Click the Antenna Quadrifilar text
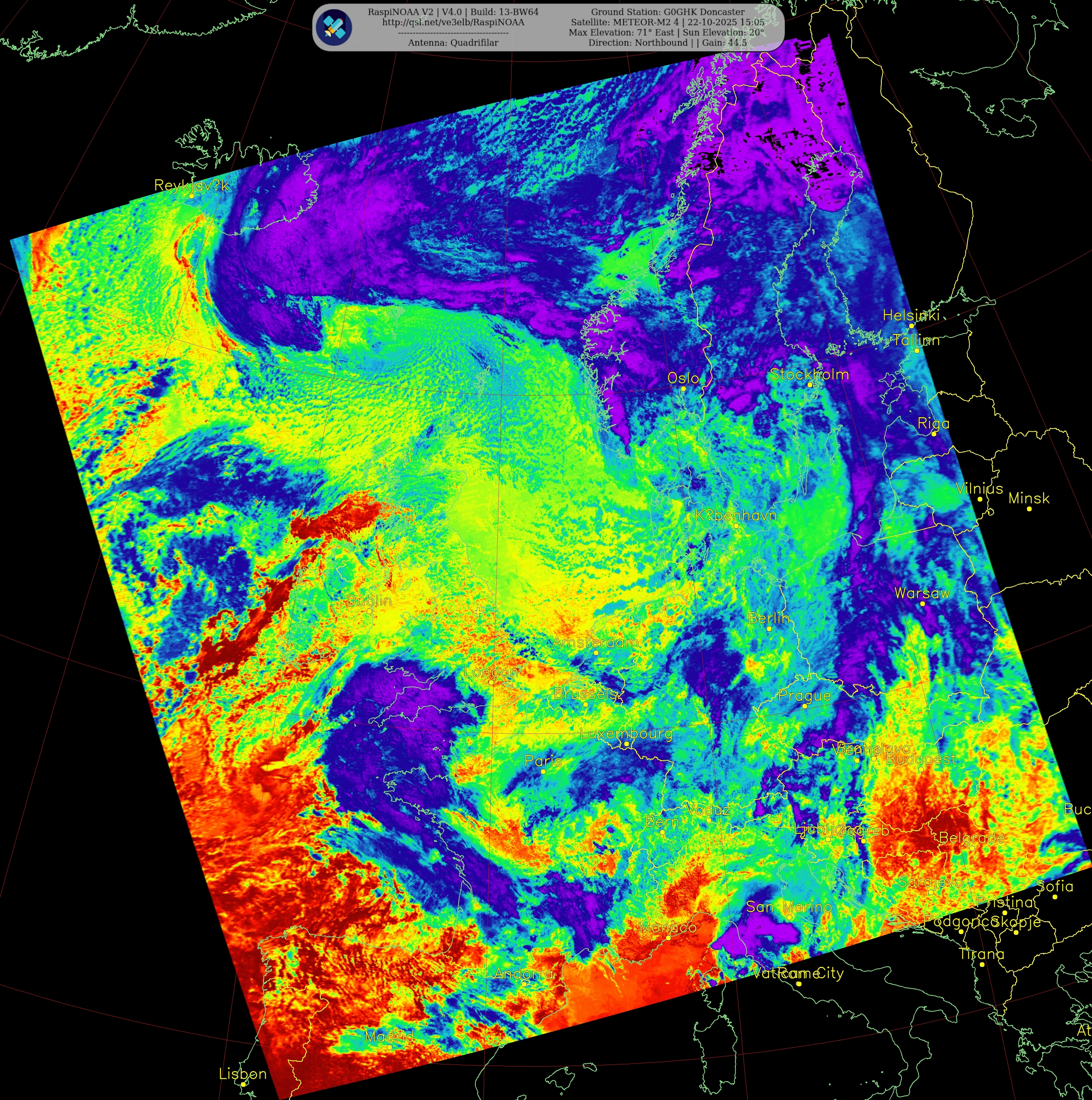Screen dimensions: 1092x1100 (x=453, y=43)
